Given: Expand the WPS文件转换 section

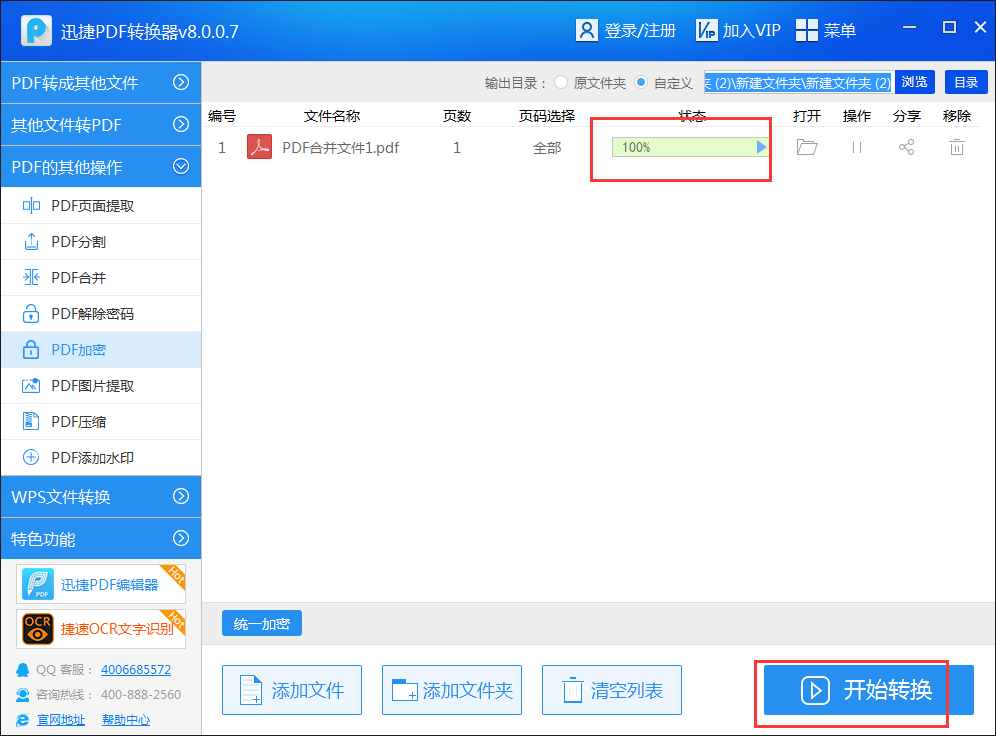Looking at the screenshot, I should pyautogui.click(x=101, y=497).
